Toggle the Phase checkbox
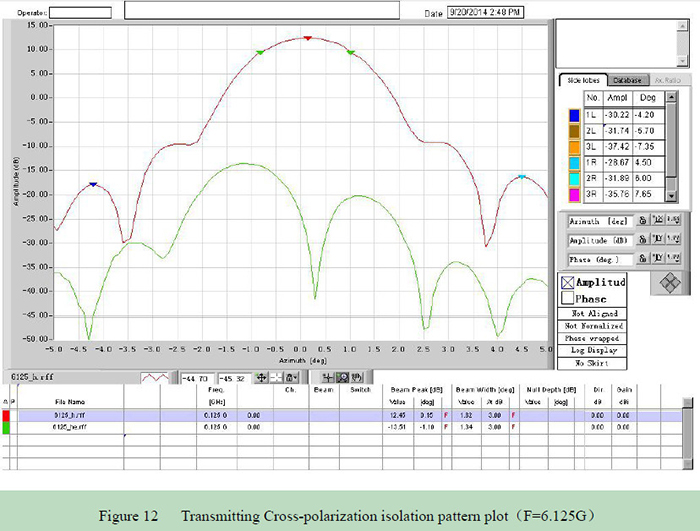Viewport: 700px width, 531px height. pos(567,298)
